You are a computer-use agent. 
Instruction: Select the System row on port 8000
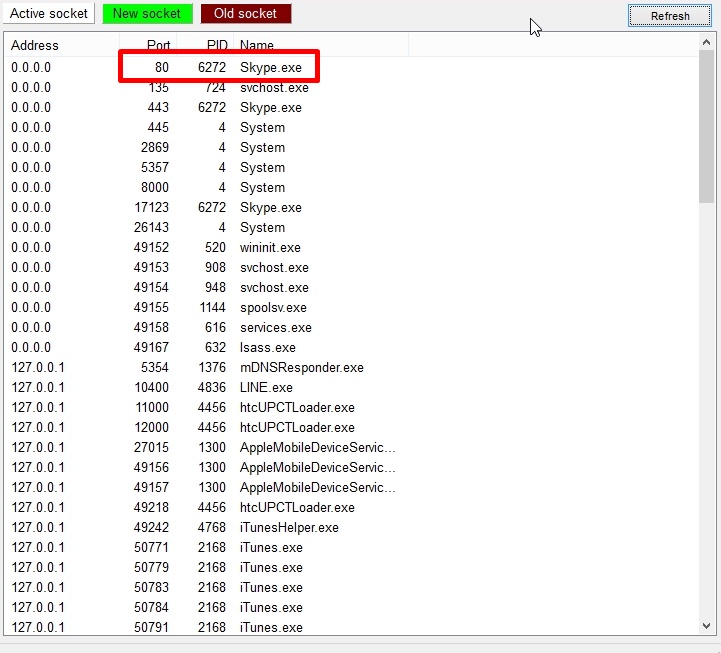point(351,187)
